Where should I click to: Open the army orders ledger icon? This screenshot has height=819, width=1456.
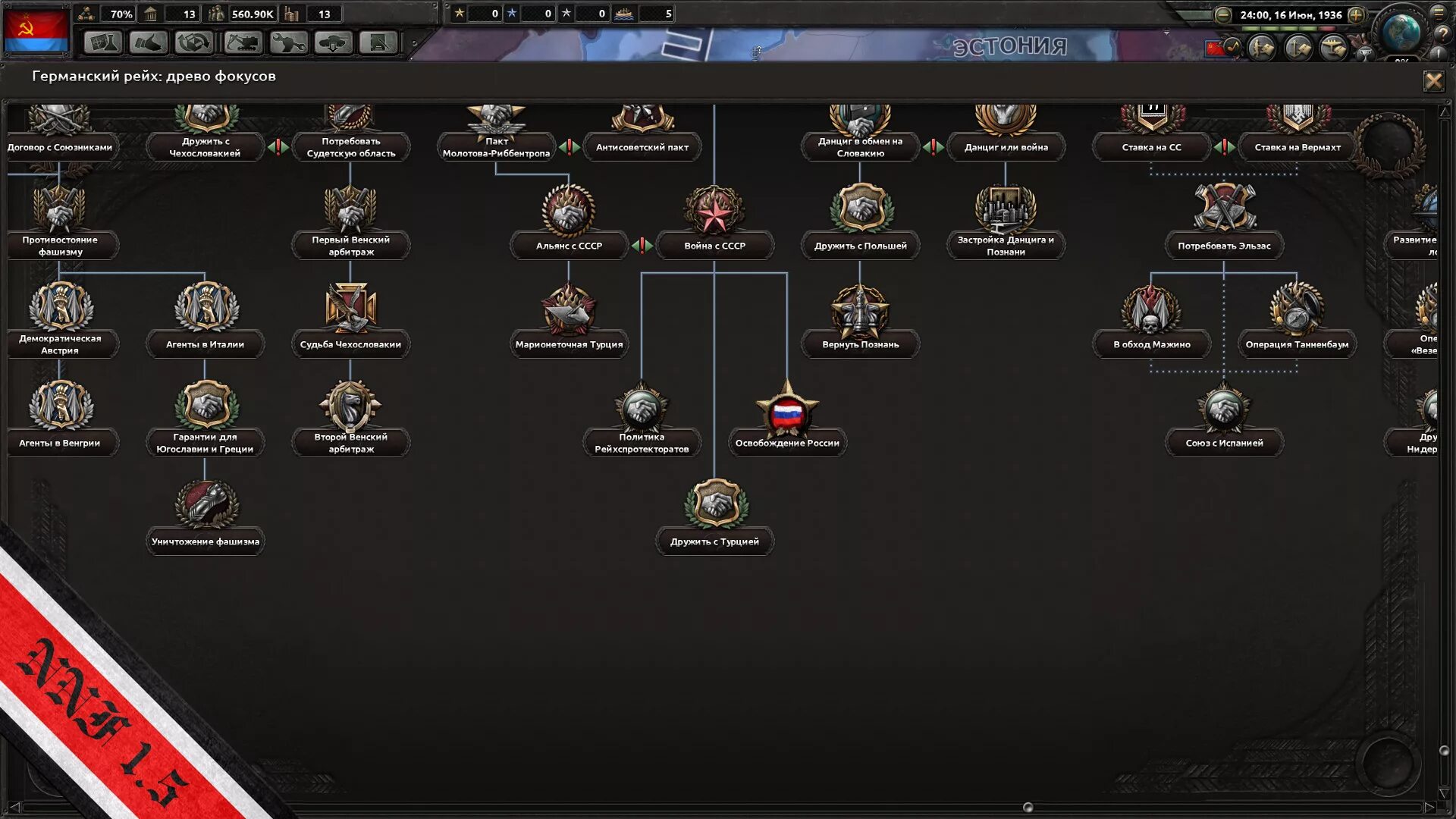pyautogui.click(x=1262, y=49)
